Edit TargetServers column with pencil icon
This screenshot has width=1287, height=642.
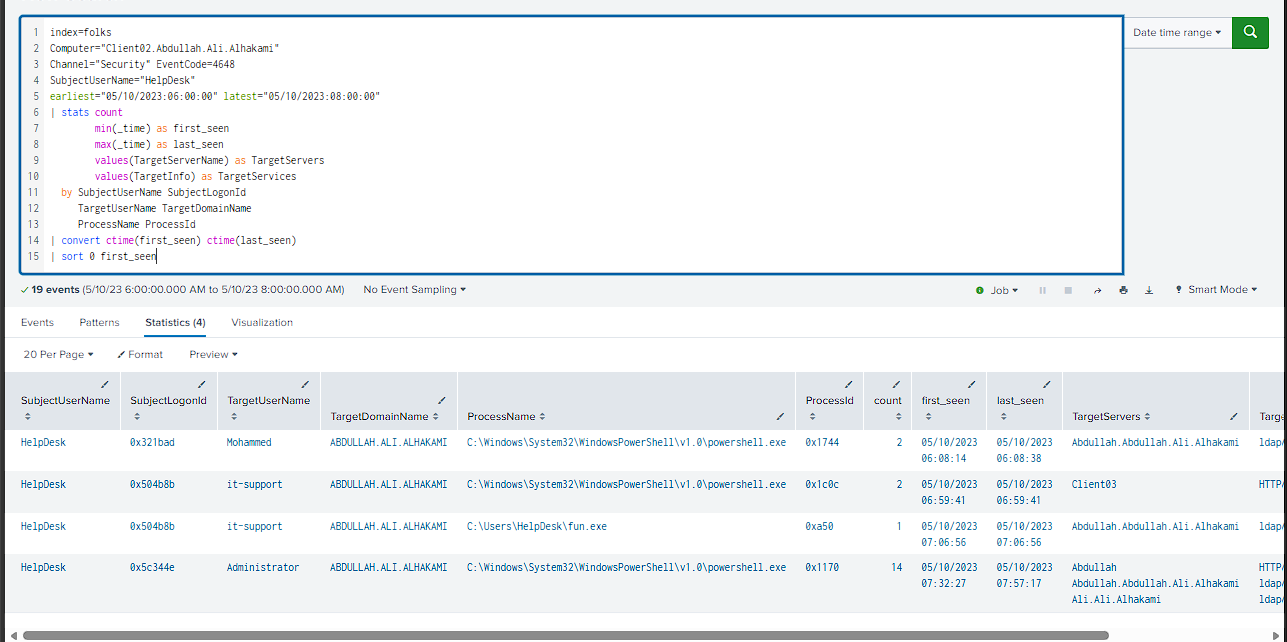click(x=1234, y=416)
